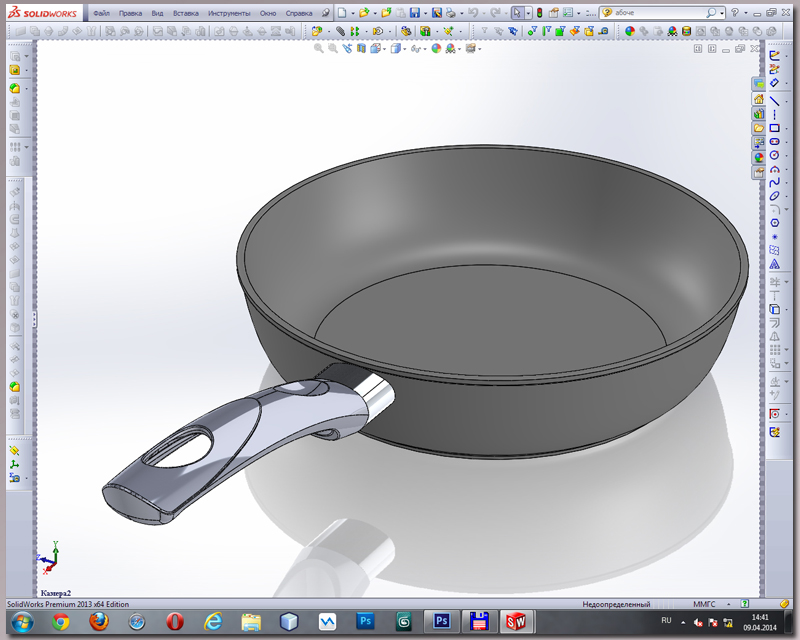The image size is (800, 640).
Task: Expand the Save button dropdown arrow
Action: 426,14
